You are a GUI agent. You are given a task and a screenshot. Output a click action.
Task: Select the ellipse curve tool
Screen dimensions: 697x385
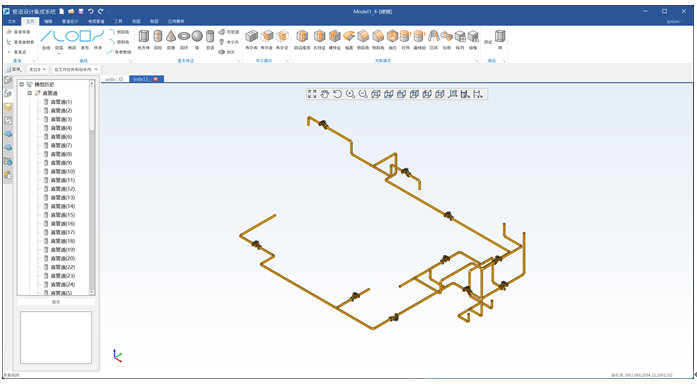pos(72,39)
